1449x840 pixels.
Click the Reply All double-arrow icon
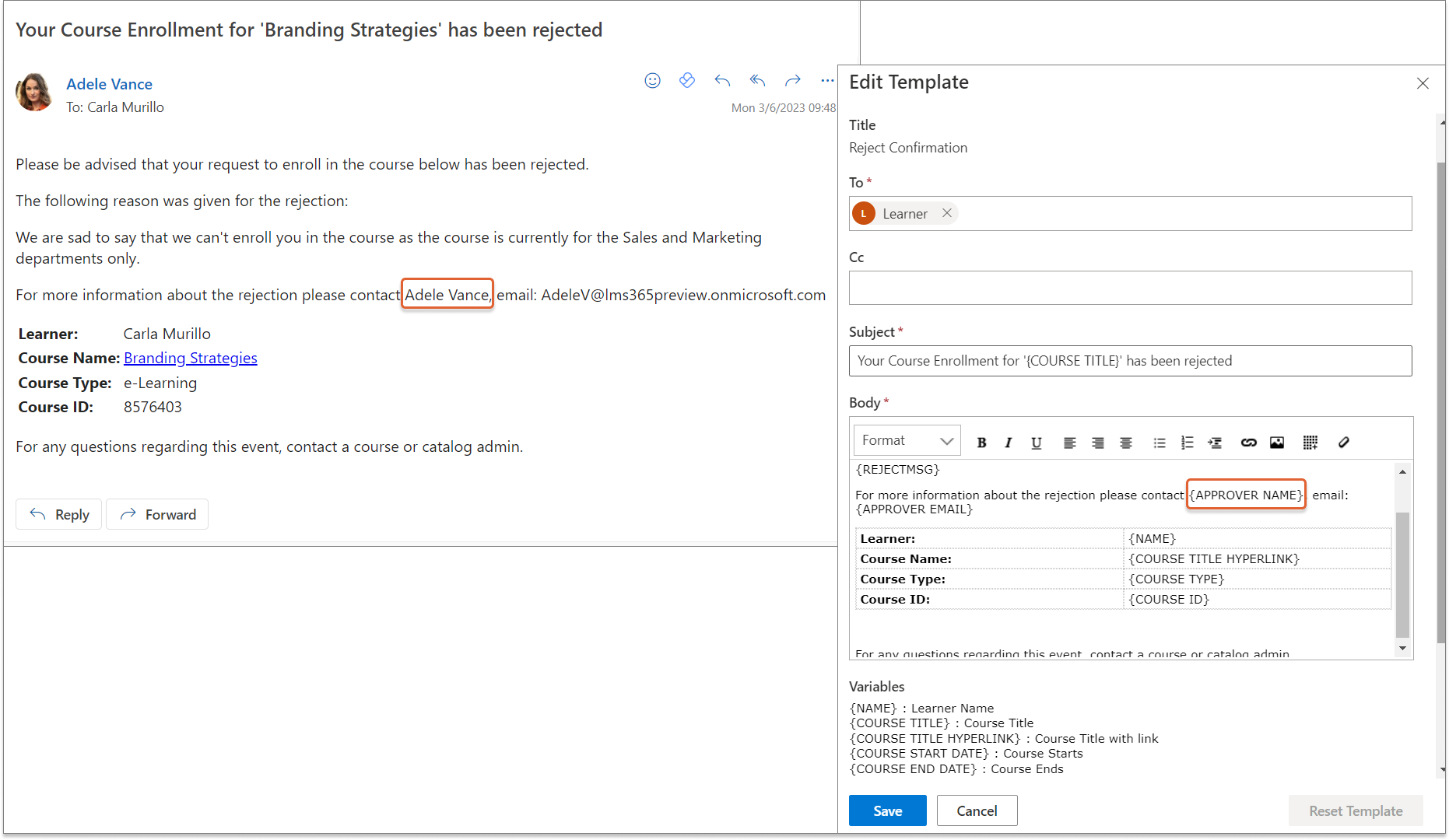pos(757,80)
